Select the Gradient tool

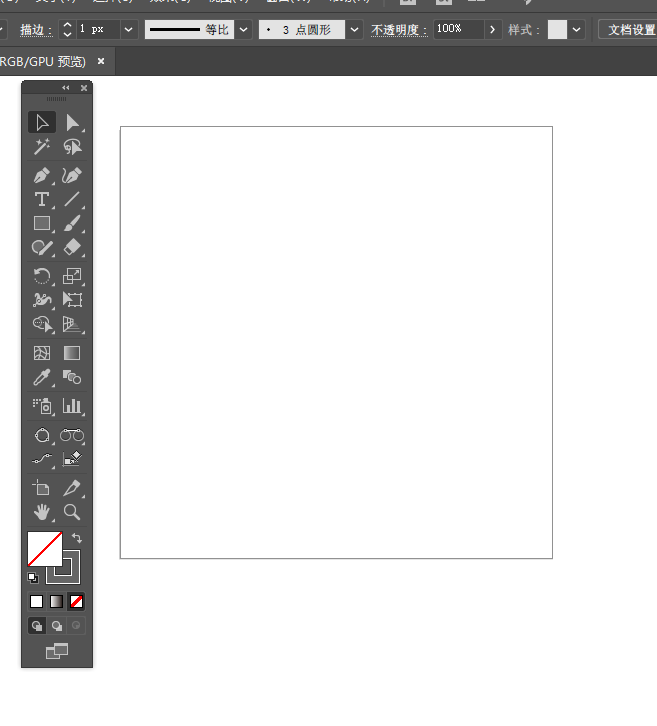click(x=72, y=353)
